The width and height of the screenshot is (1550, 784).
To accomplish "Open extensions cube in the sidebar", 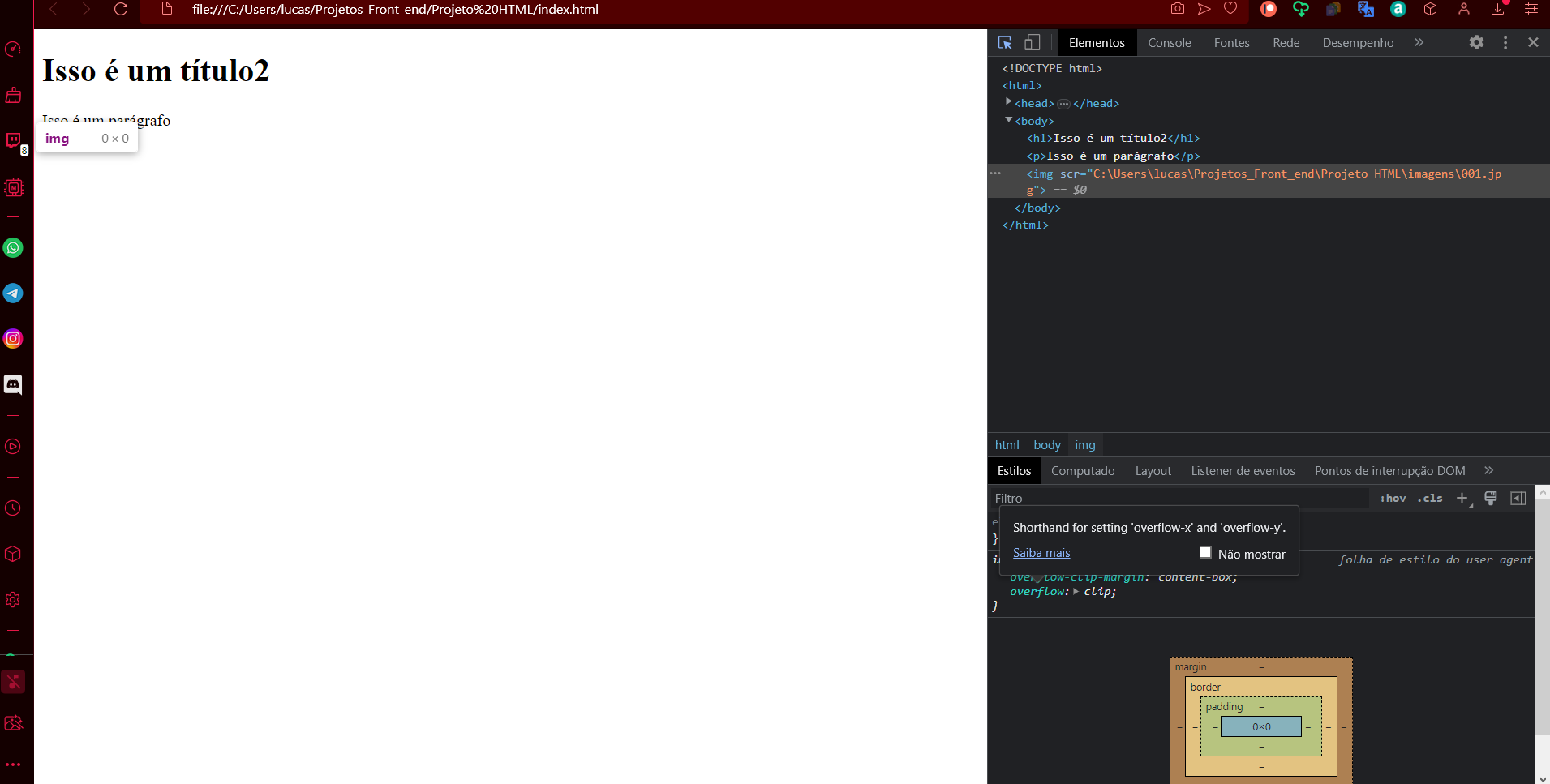I will 13,554.
